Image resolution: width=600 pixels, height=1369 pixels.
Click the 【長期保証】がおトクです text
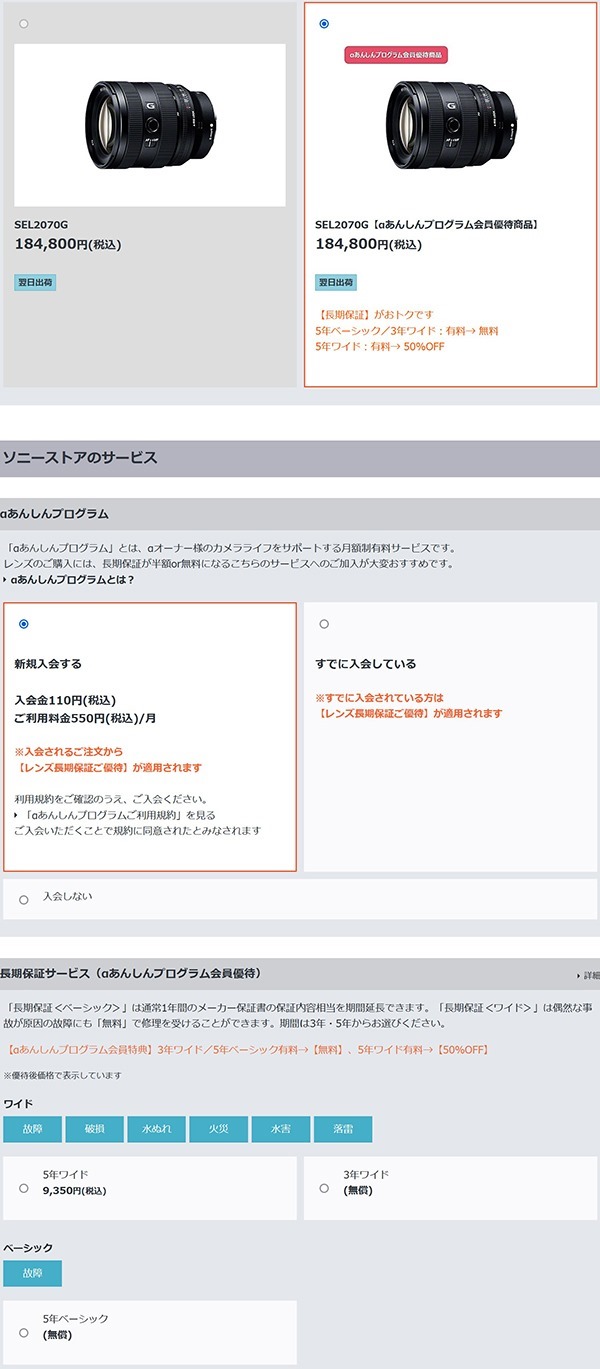click(374, 314)
